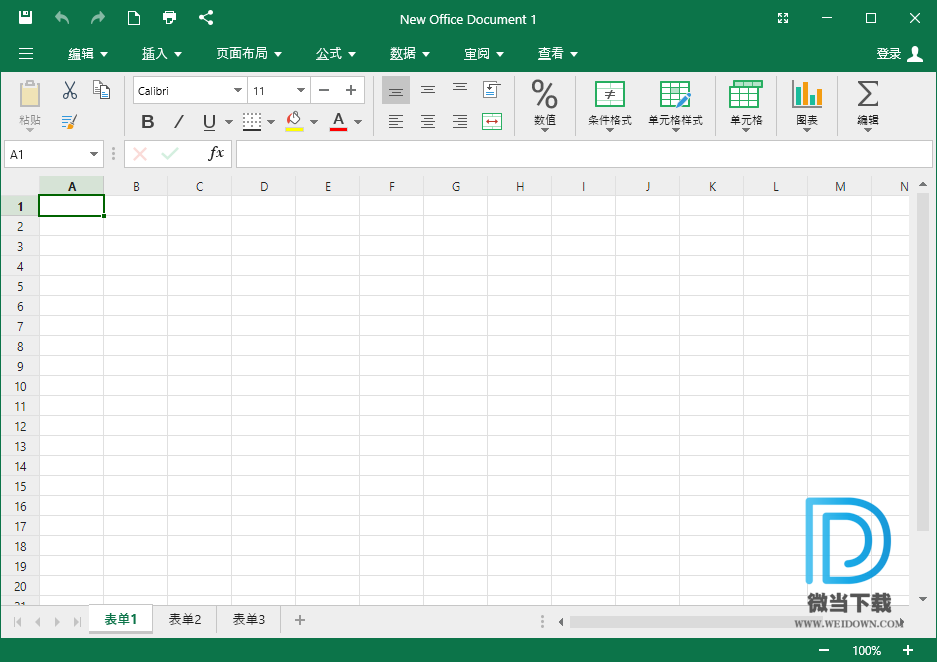The image size is (937, 662).
Task: Open cell styles (单元格样式)
Action: point(675,105)
